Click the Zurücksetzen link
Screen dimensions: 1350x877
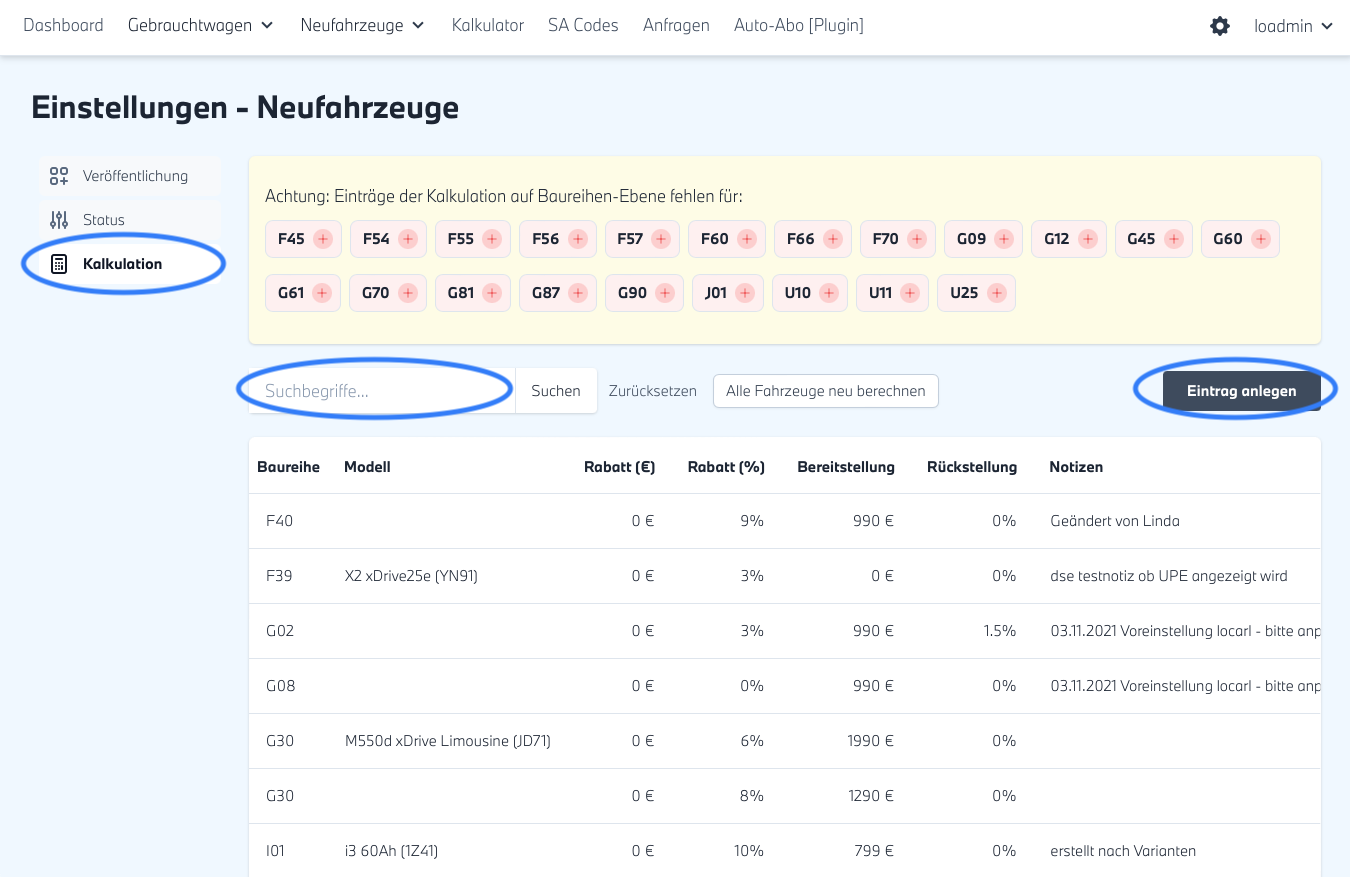pyautogui.click(x=652, y=391)
